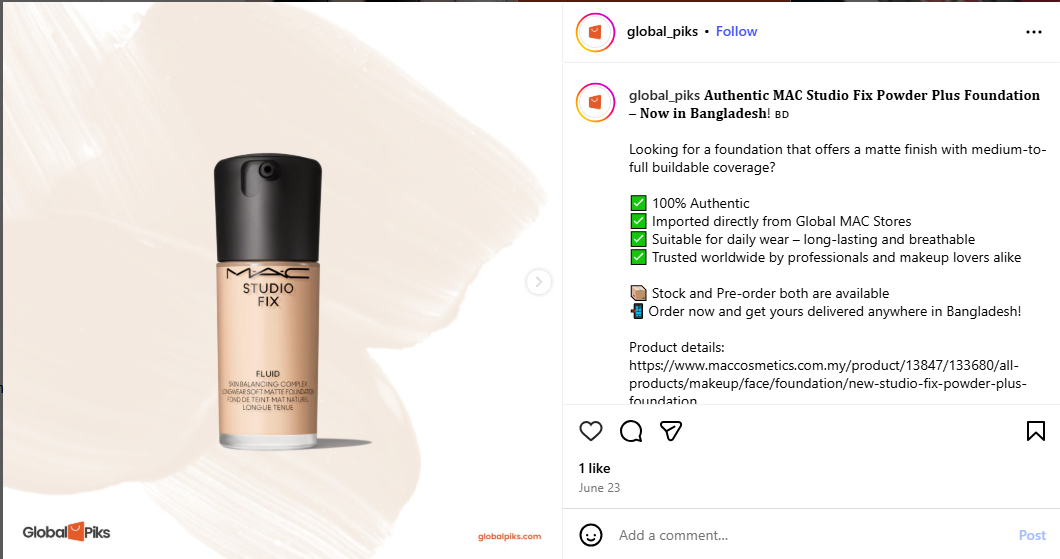Save post with the bookmark icon
1060x559 pixels.
coord(1035,431)
